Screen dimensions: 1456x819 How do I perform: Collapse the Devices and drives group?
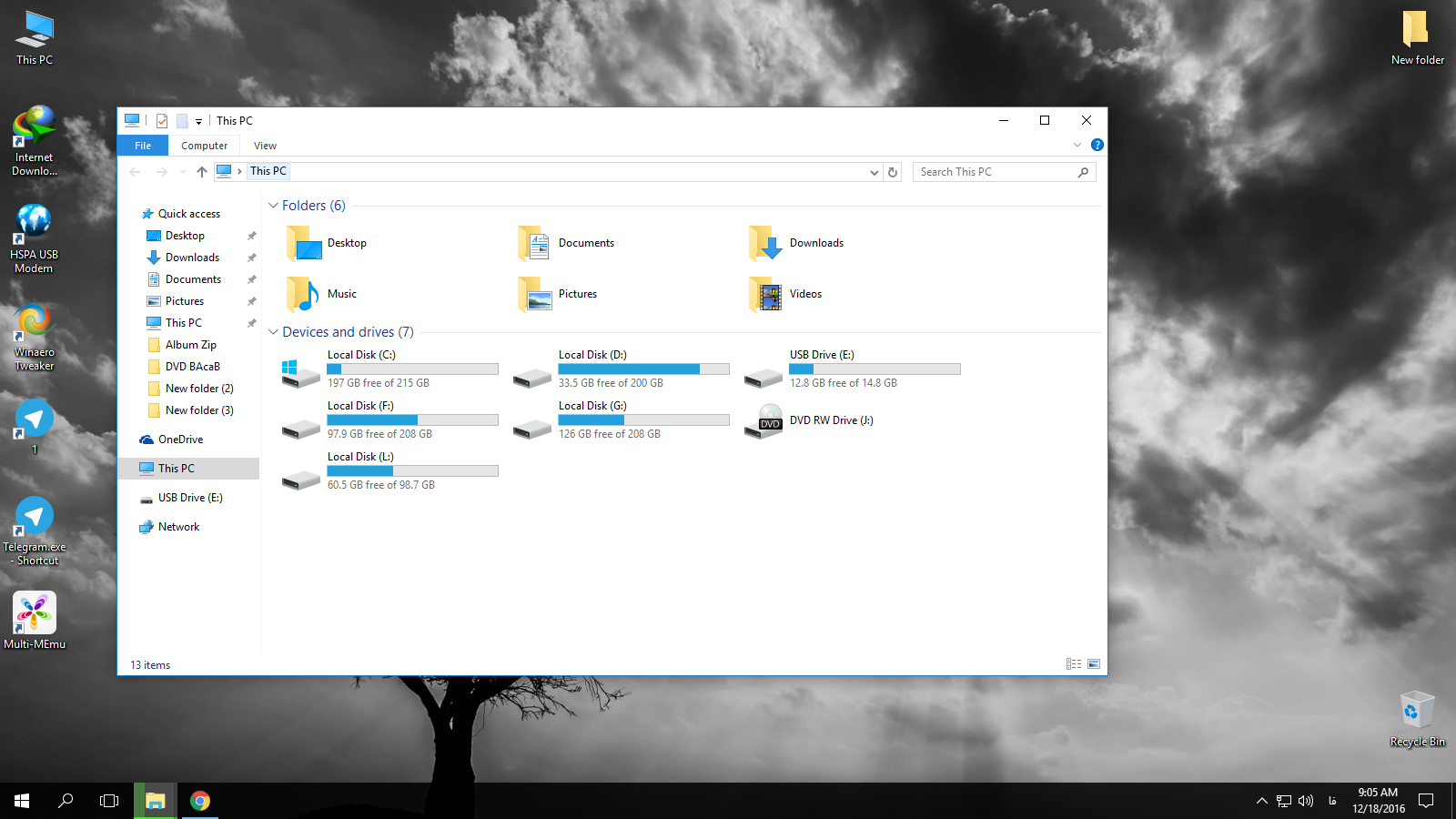[273, 332]
